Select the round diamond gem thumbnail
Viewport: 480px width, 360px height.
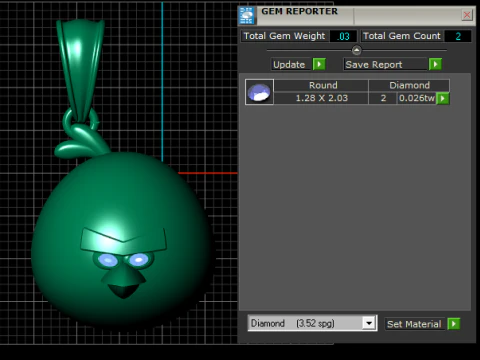[x=259, y=92]
